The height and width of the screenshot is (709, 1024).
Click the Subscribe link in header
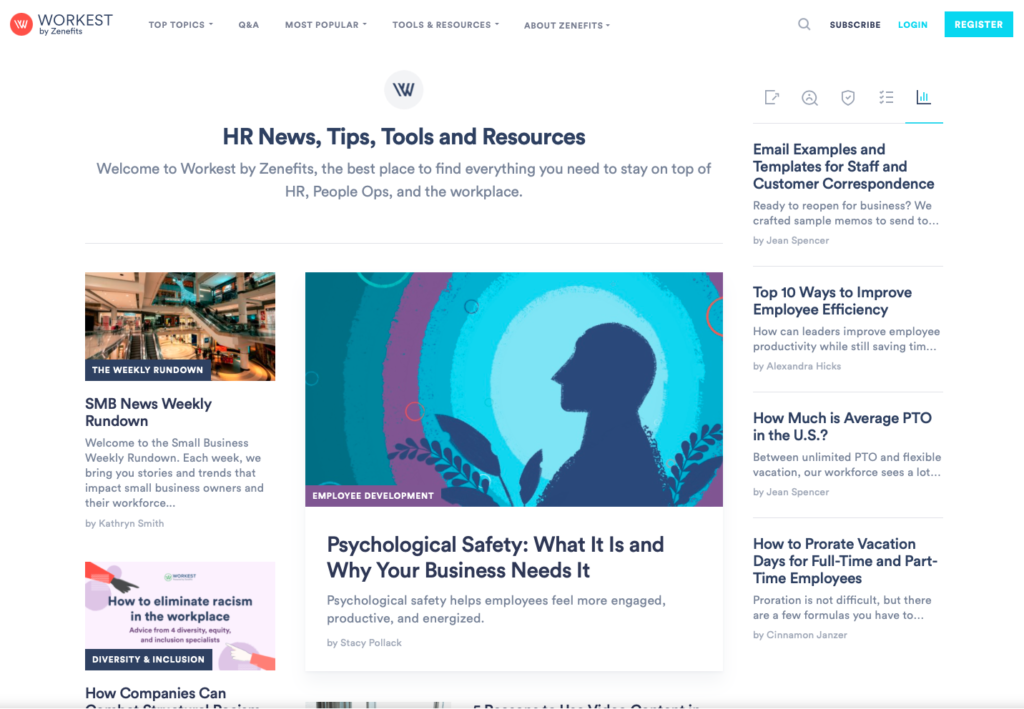(855, 25)
